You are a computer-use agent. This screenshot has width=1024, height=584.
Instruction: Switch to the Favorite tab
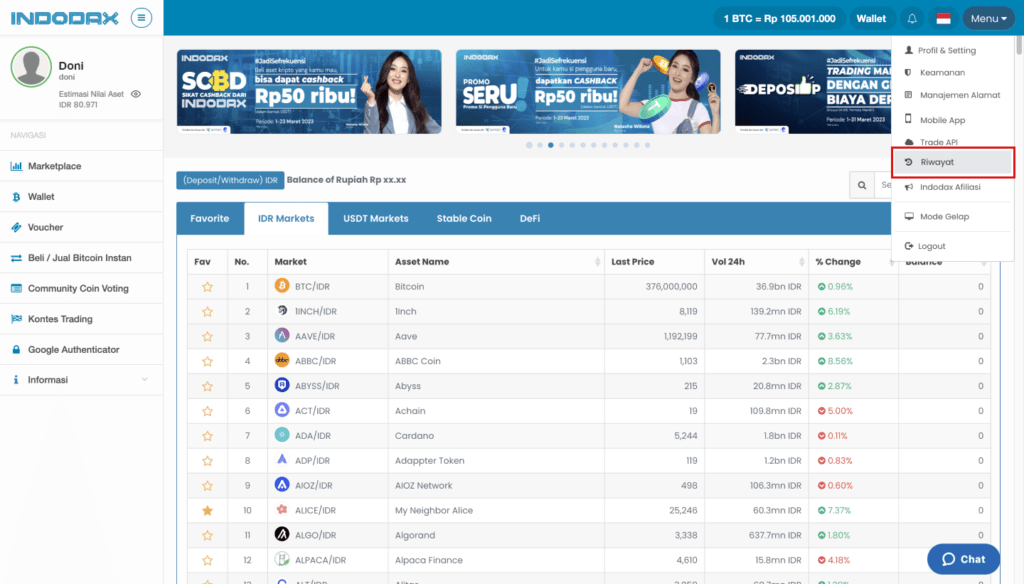pyautogui.click(x=210, y=218)
